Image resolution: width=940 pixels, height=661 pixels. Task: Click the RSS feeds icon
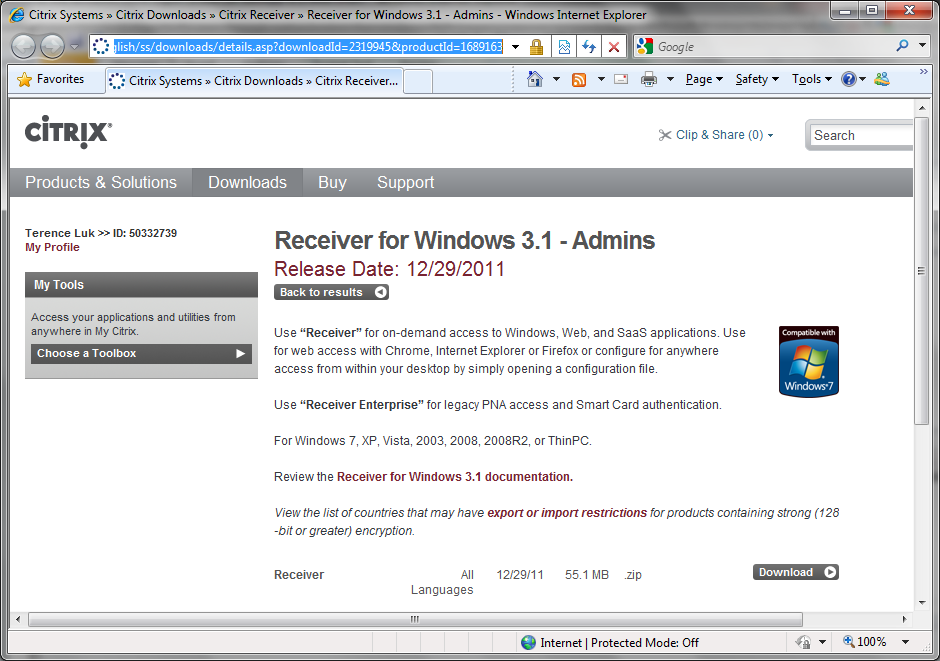579,80
